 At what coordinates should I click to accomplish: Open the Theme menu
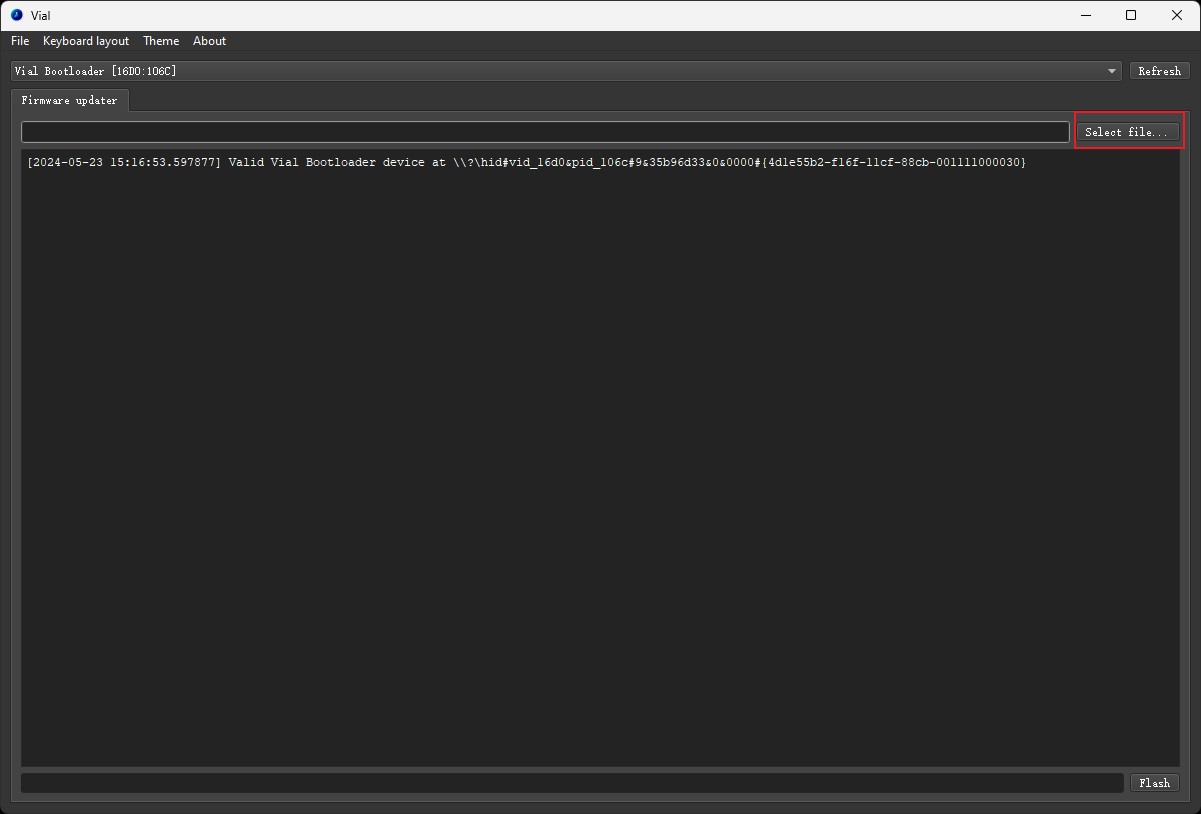(x=161, y=41)
